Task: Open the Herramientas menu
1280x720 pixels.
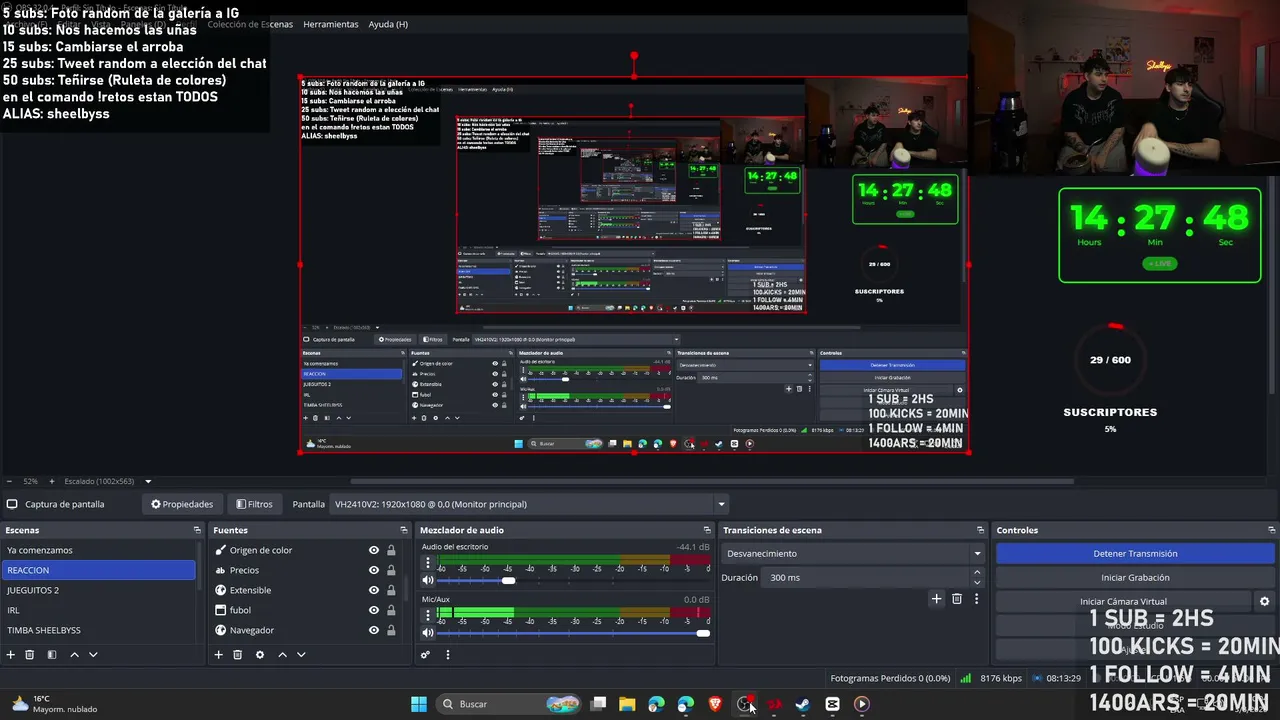Action: [331, 24]
